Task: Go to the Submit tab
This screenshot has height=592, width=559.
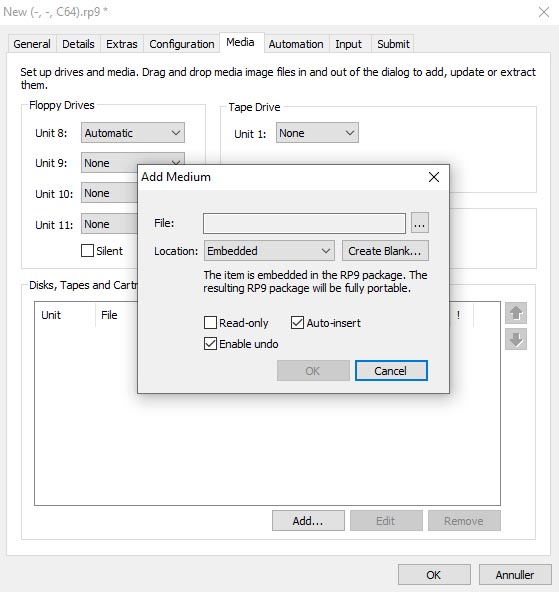Action: pos(393,44)
